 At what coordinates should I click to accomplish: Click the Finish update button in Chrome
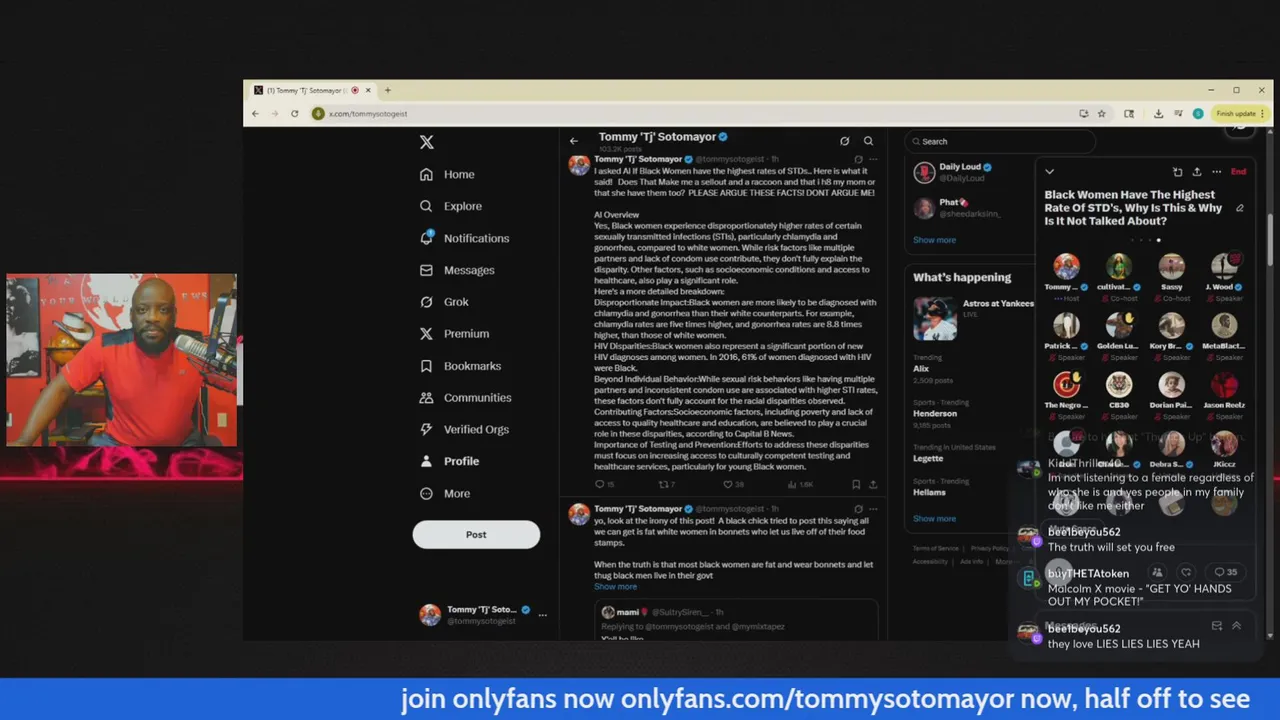pyautogui.click(x=1239, y=114)
